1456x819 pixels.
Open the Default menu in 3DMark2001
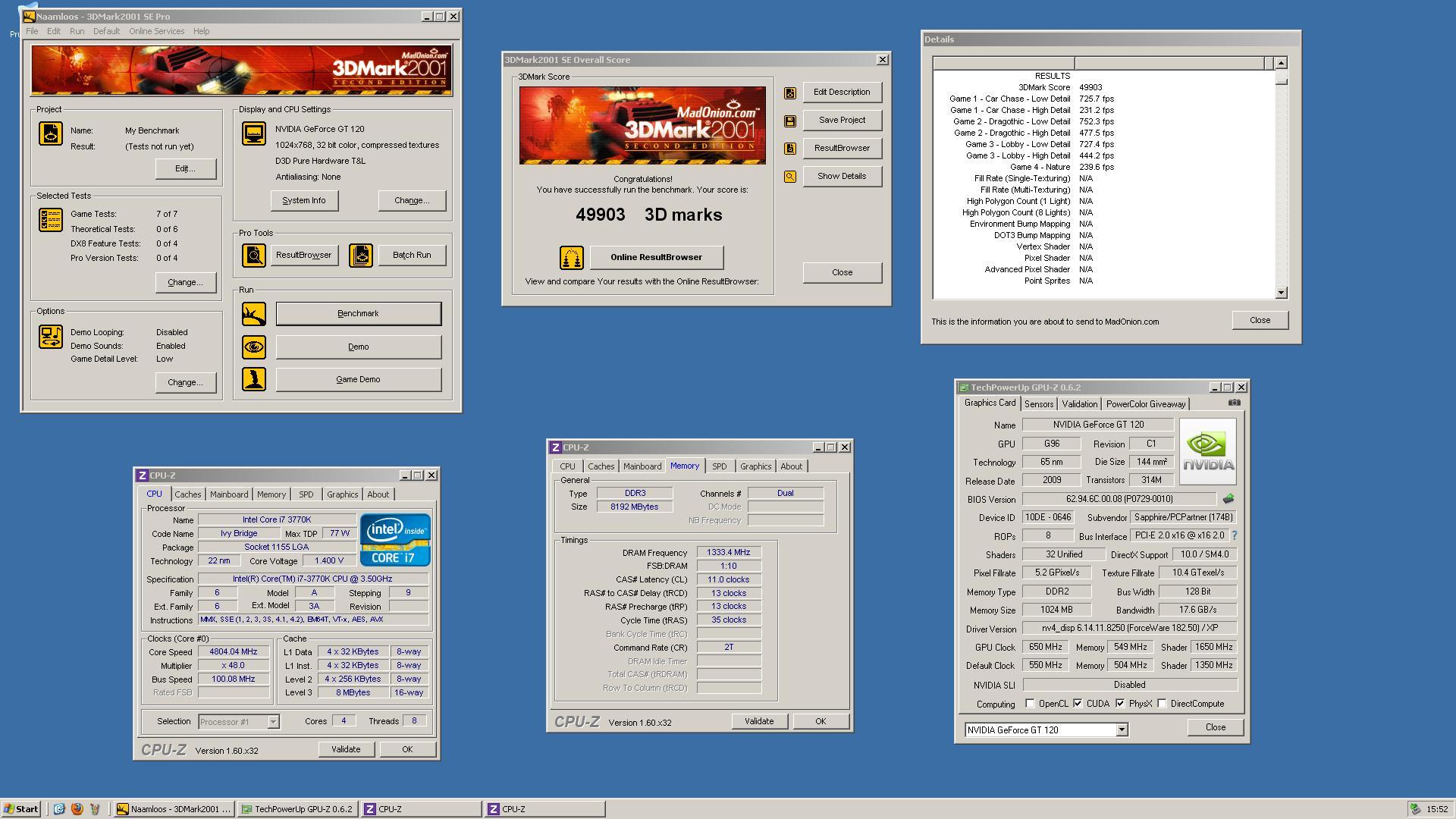[106, 31]
